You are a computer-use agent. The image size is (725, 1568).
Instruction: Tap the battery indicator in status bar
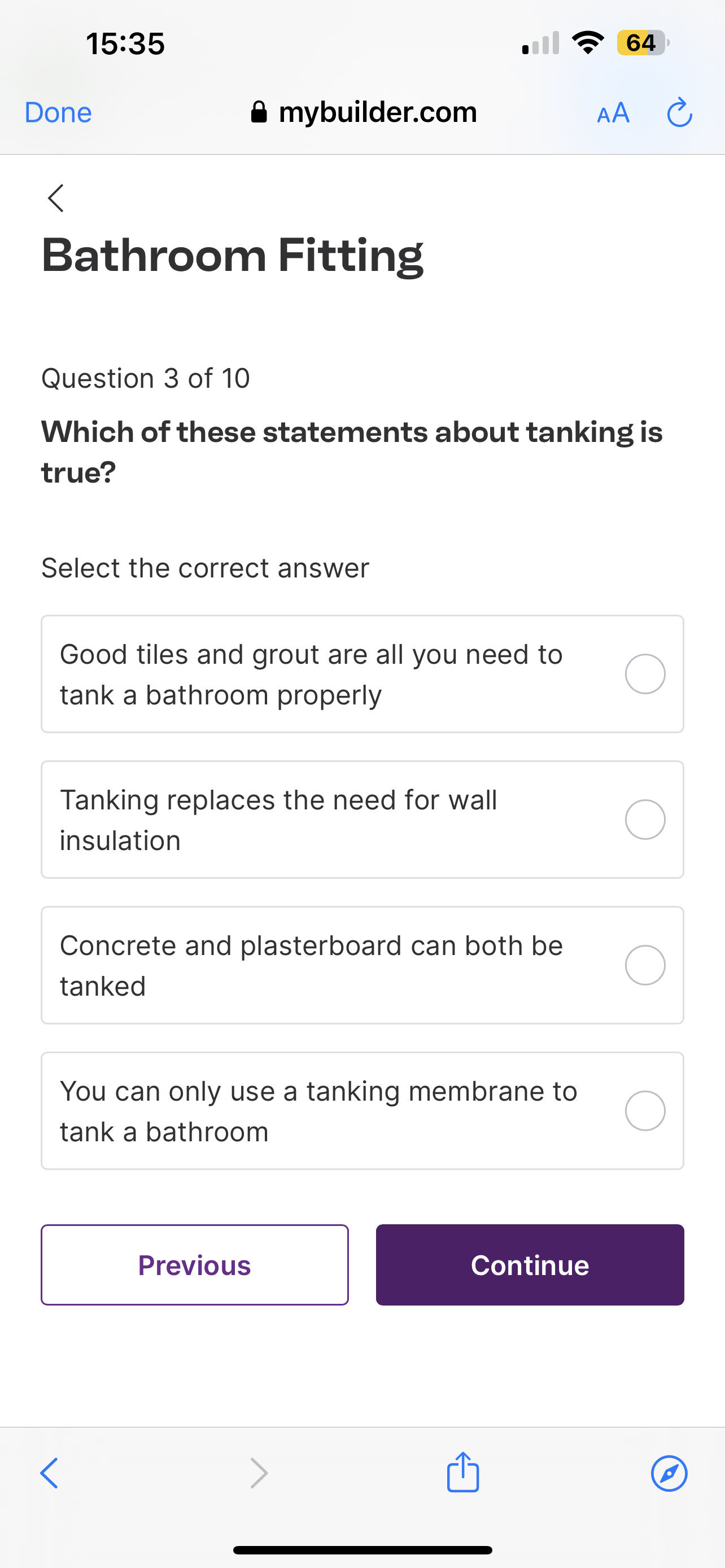click(643, 43)
